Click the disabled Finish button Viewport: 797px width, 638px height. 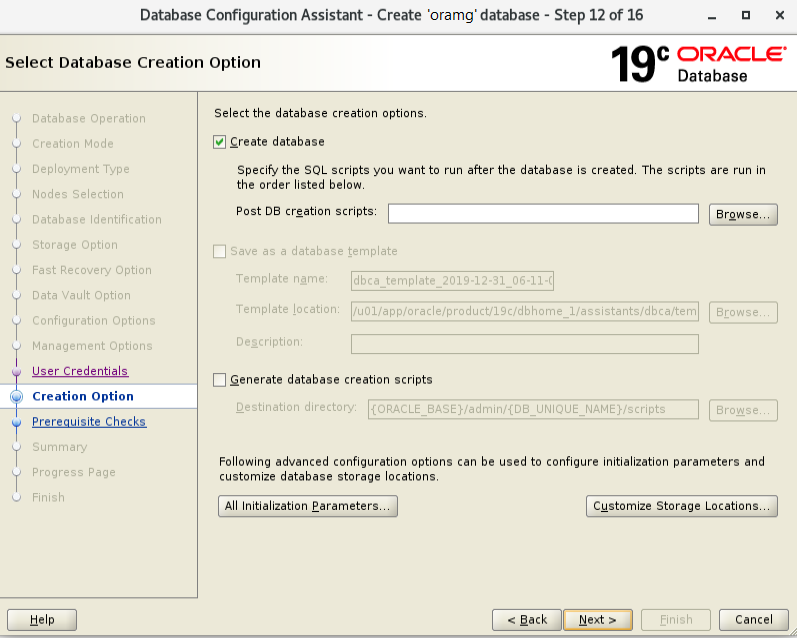pyautogui.click(x=676, y=620)
